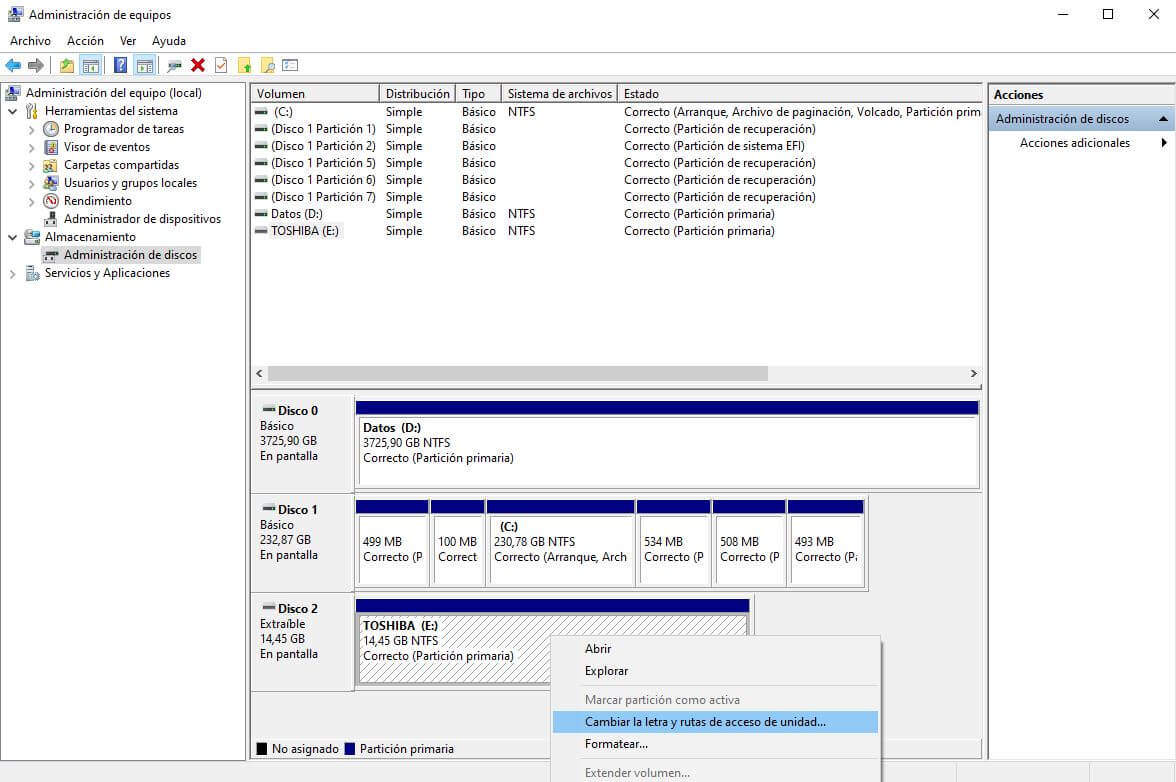Open the Acción menu

pos(86,40)
